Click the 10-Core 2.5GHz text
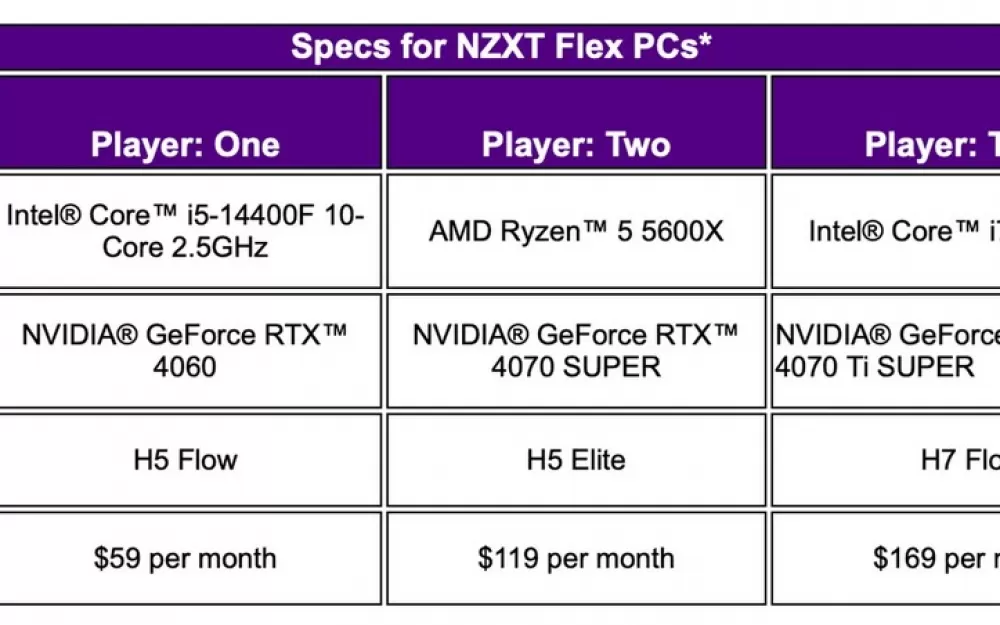The height and width of the screenshot is (625, 1000). [233, 231]
